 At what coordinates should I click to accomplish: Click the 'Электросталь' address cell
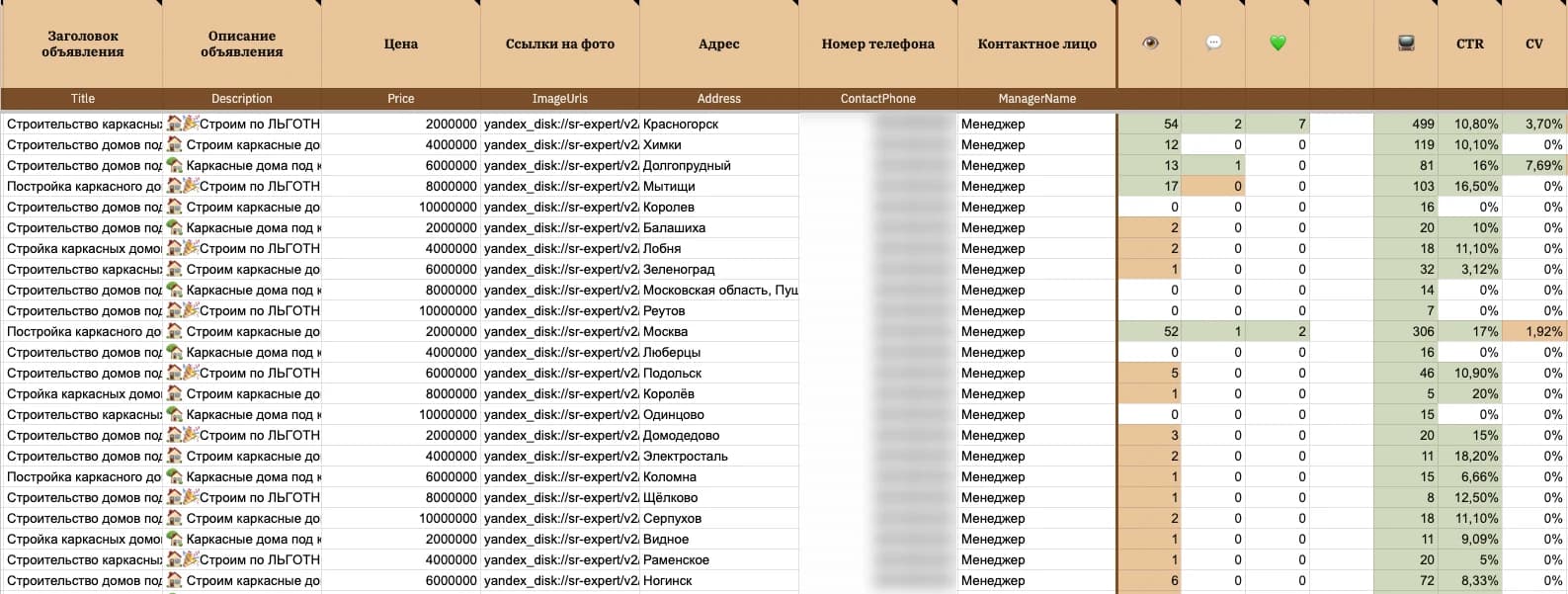click(719, 457)
